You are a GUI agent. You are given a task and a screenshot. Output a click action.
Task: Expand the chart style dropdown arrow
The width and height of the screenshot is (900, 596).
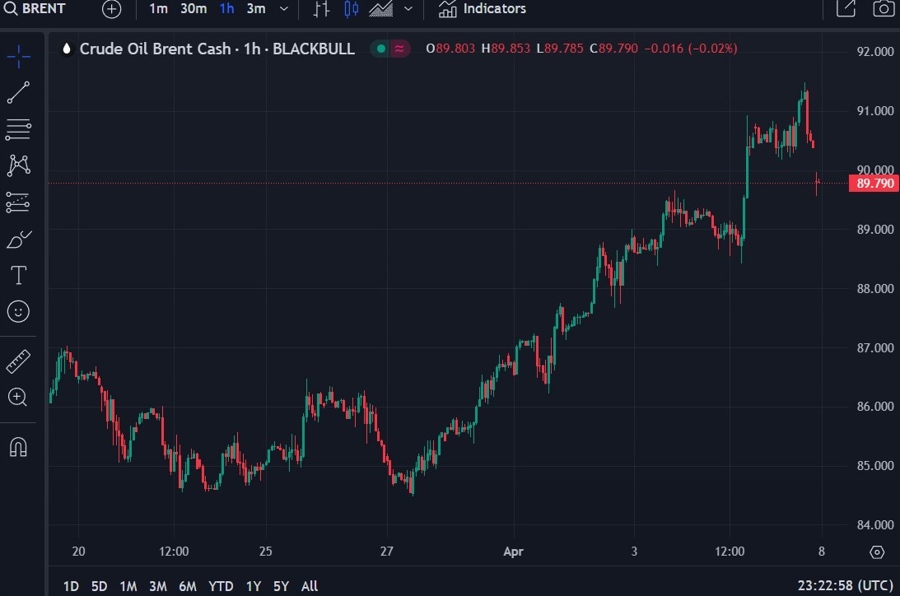click(408, 9)
